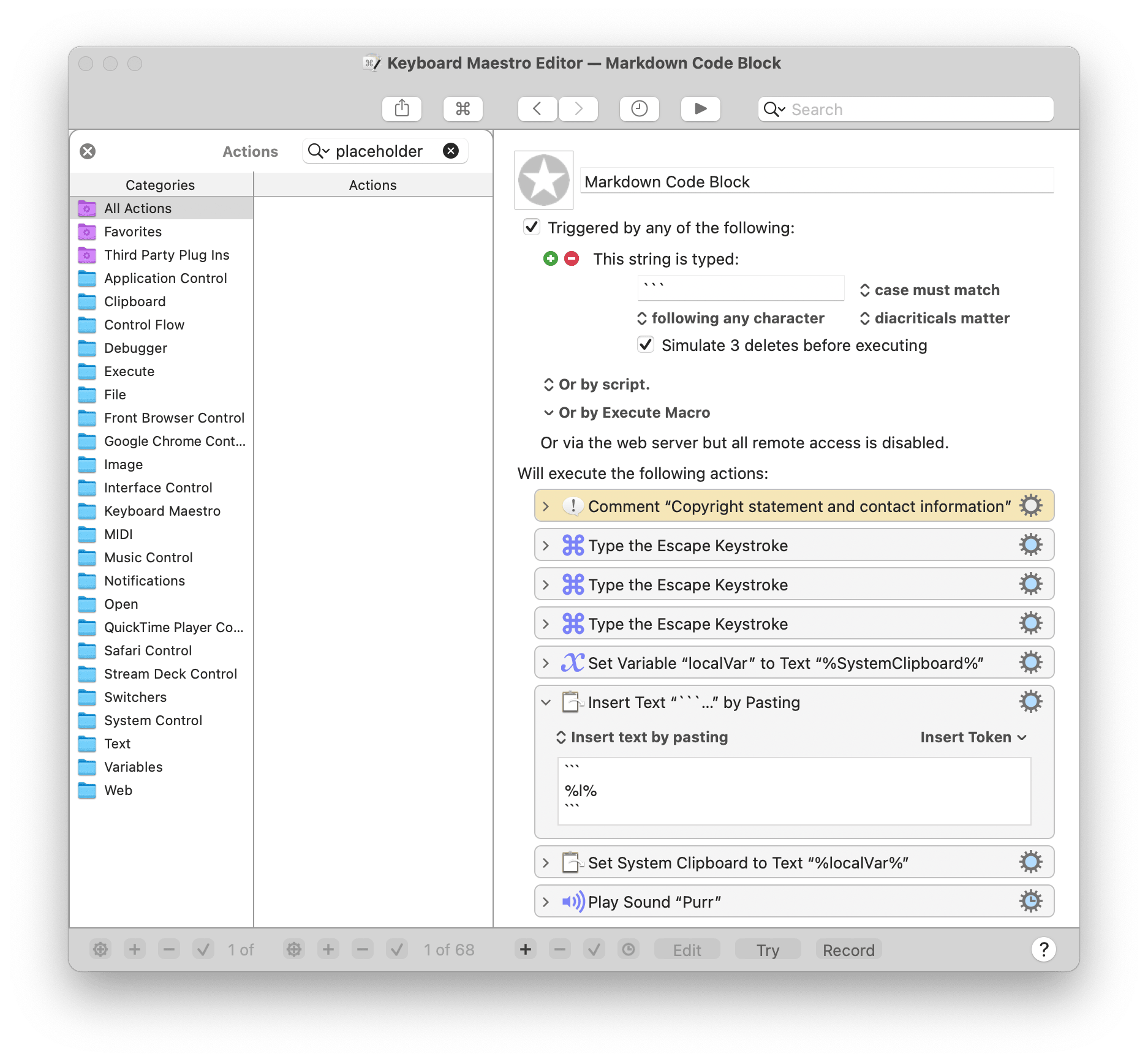Select the Keyboard Maestro category
The width and height of the screenshot is (1148, 1062).
coord(162,511)
